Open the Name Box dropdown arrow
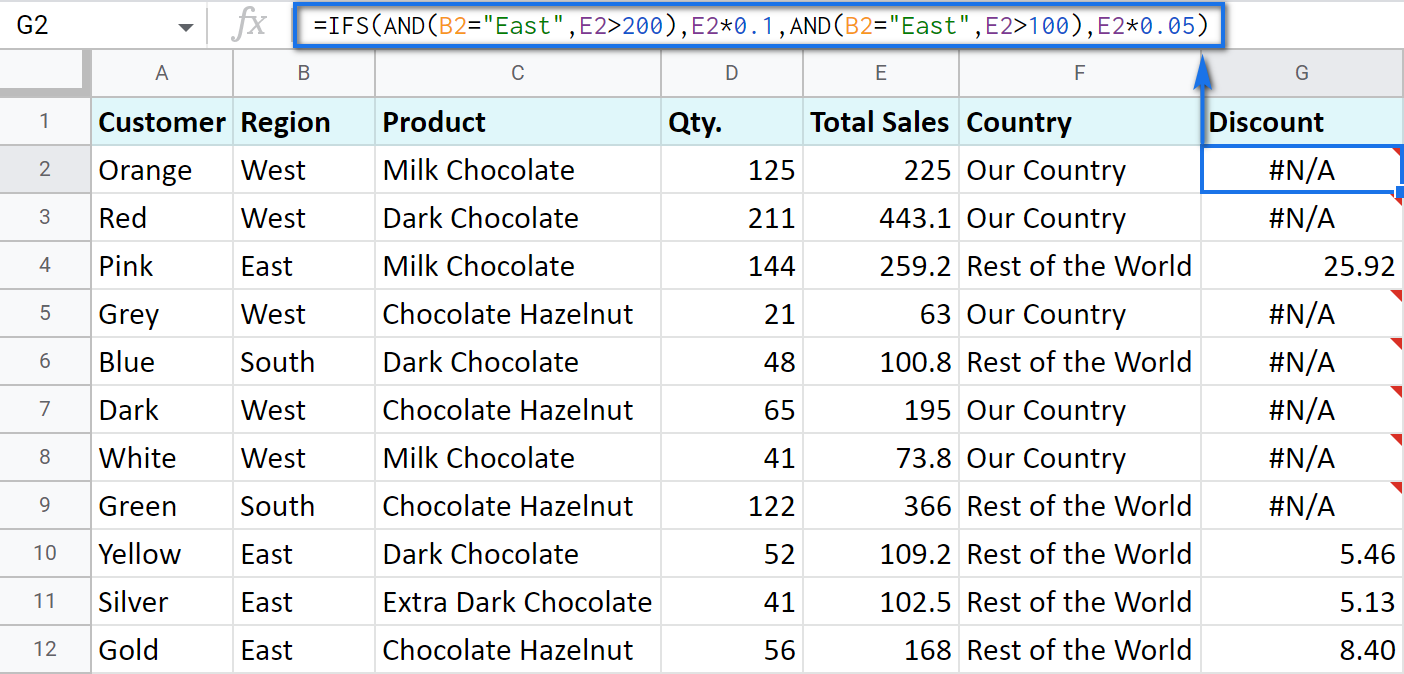 click(x=186, y=25)
